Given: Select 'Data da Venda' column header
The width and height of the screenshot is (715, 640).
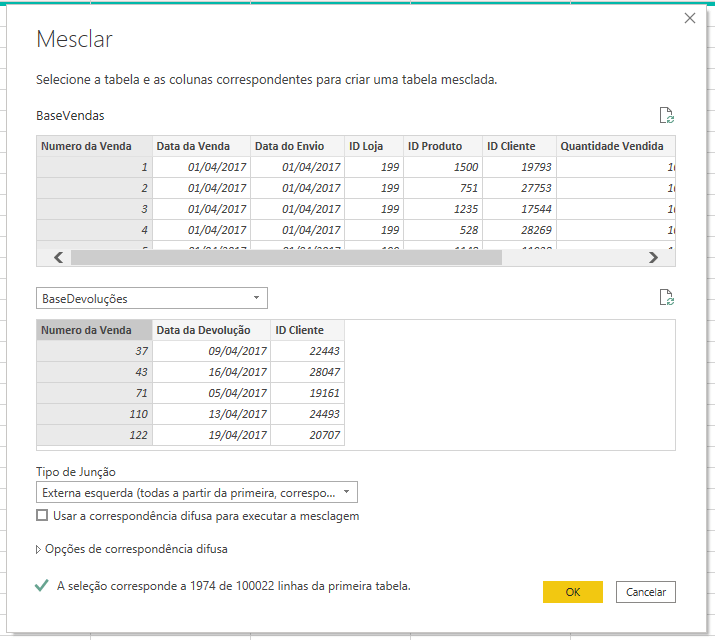Looking at the screenshot, I should click(202, 146).
